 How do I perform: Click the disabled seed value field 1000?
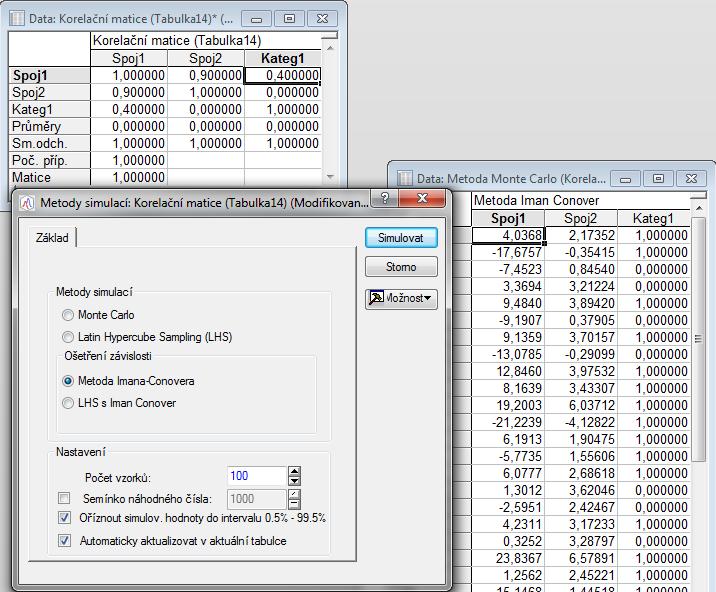[257, 499]
